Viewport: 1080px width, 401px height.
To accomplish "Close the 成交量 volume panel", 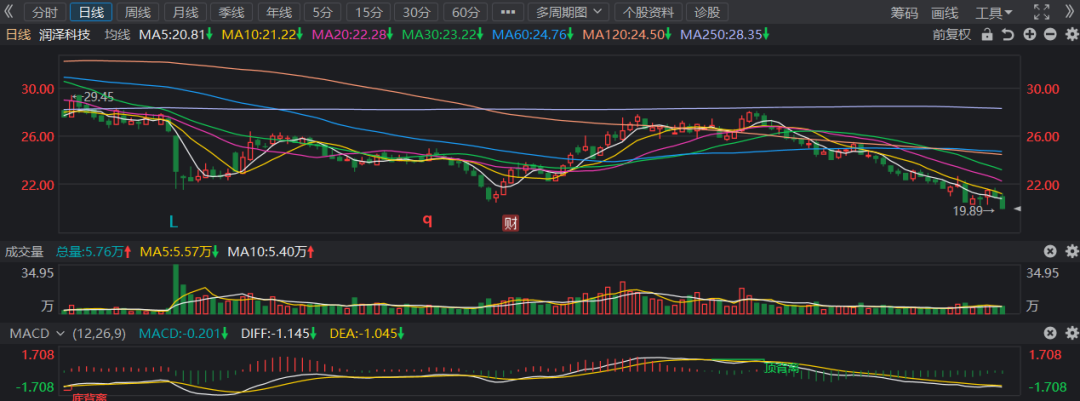I will point(1050,252).
